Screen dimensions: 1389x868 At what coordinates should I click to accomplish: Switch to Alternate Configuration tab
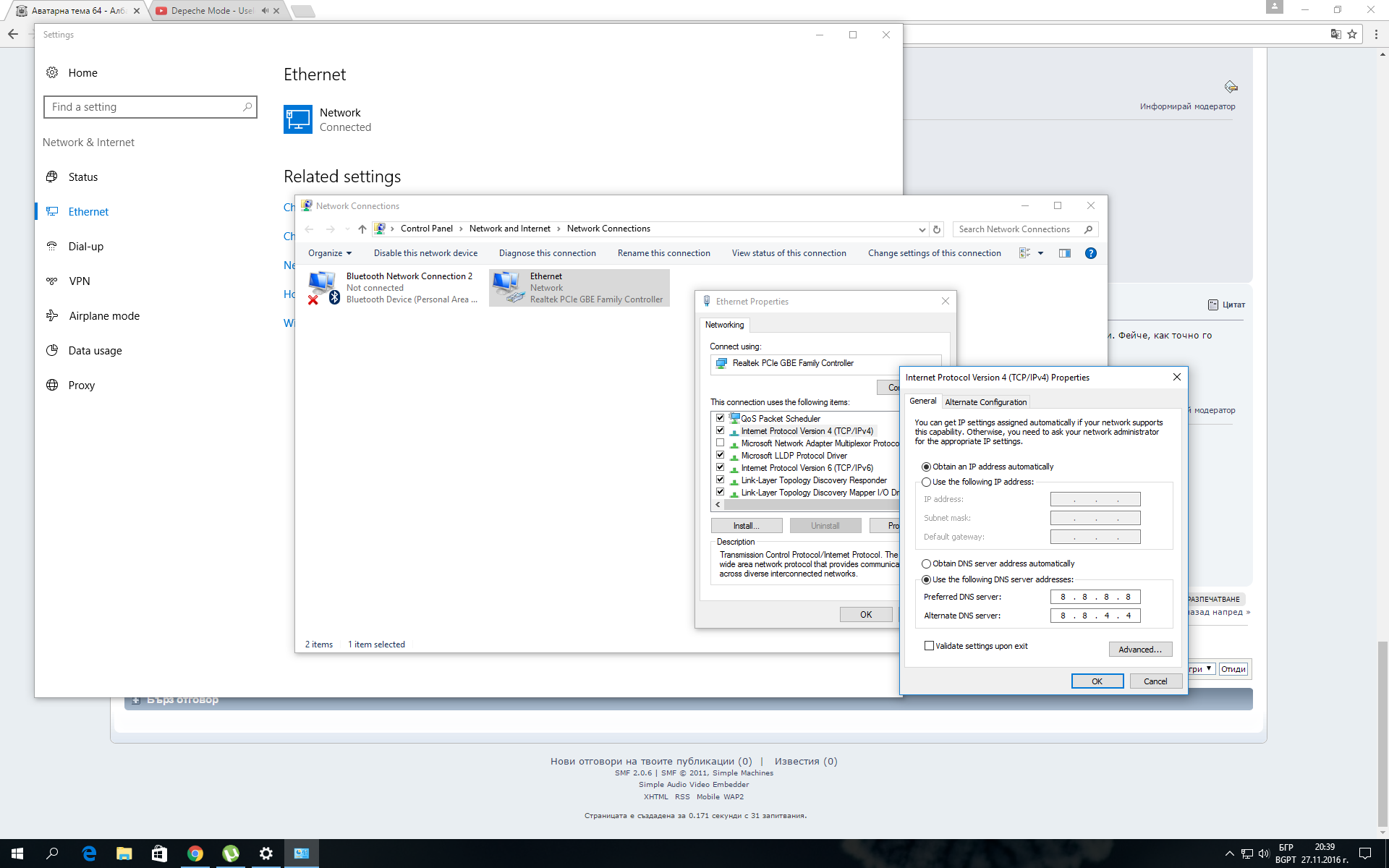click(985, 402)
